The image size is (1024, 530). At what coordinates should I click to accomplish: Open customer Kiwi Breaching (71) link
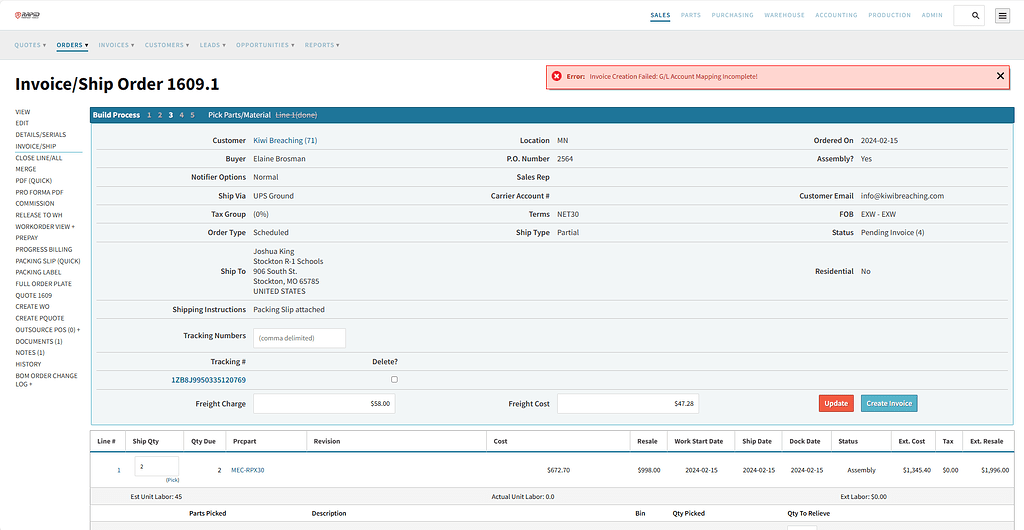point(285,140)
